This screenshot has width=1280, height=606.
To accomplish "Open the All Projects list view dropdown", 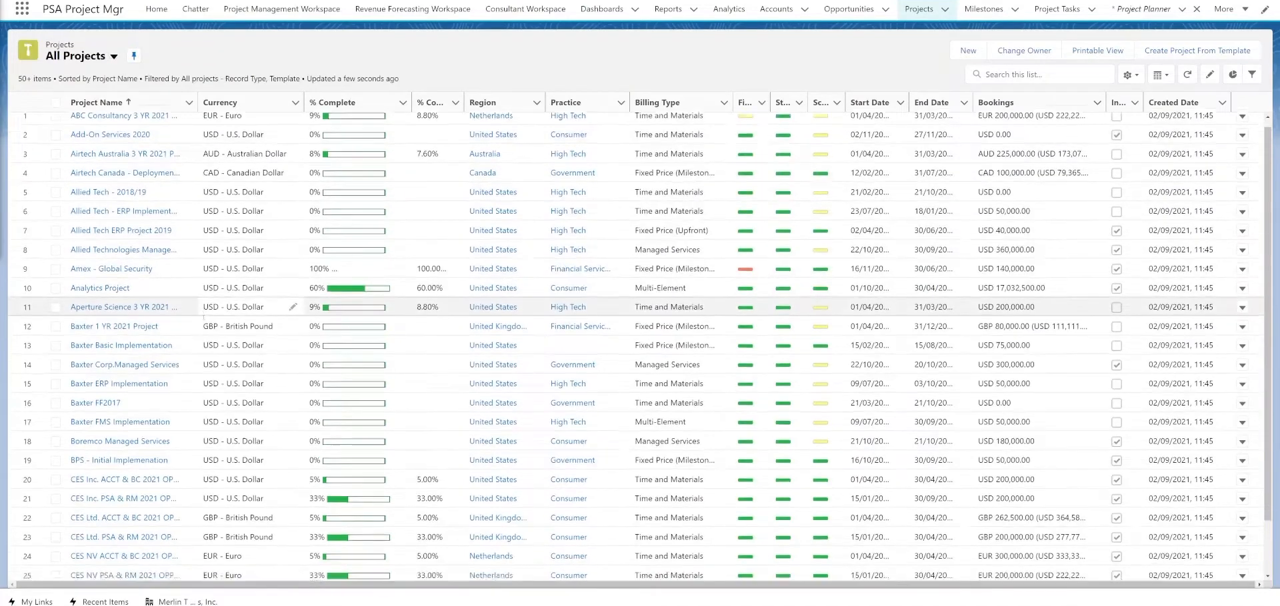I will click(113, 57).
